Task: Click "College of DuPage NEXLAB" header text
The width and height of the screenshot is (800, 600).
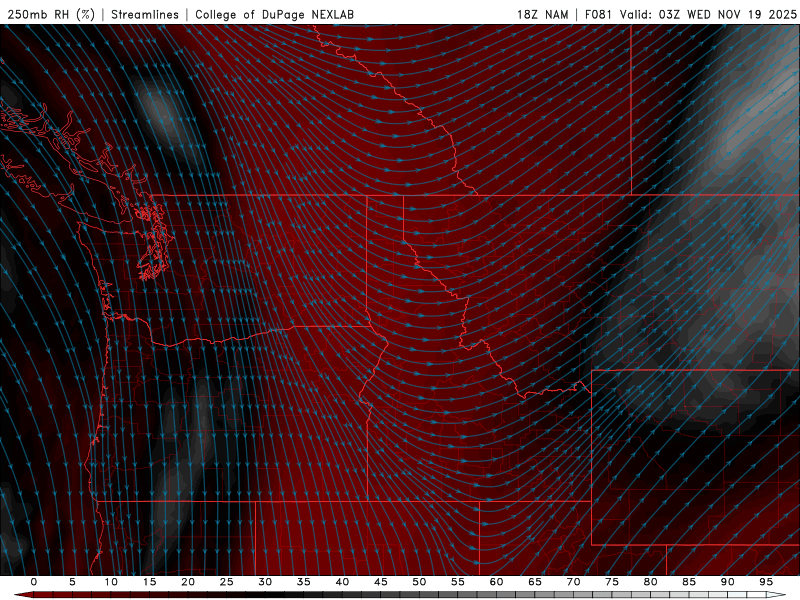Action: (x=274, y=14)
